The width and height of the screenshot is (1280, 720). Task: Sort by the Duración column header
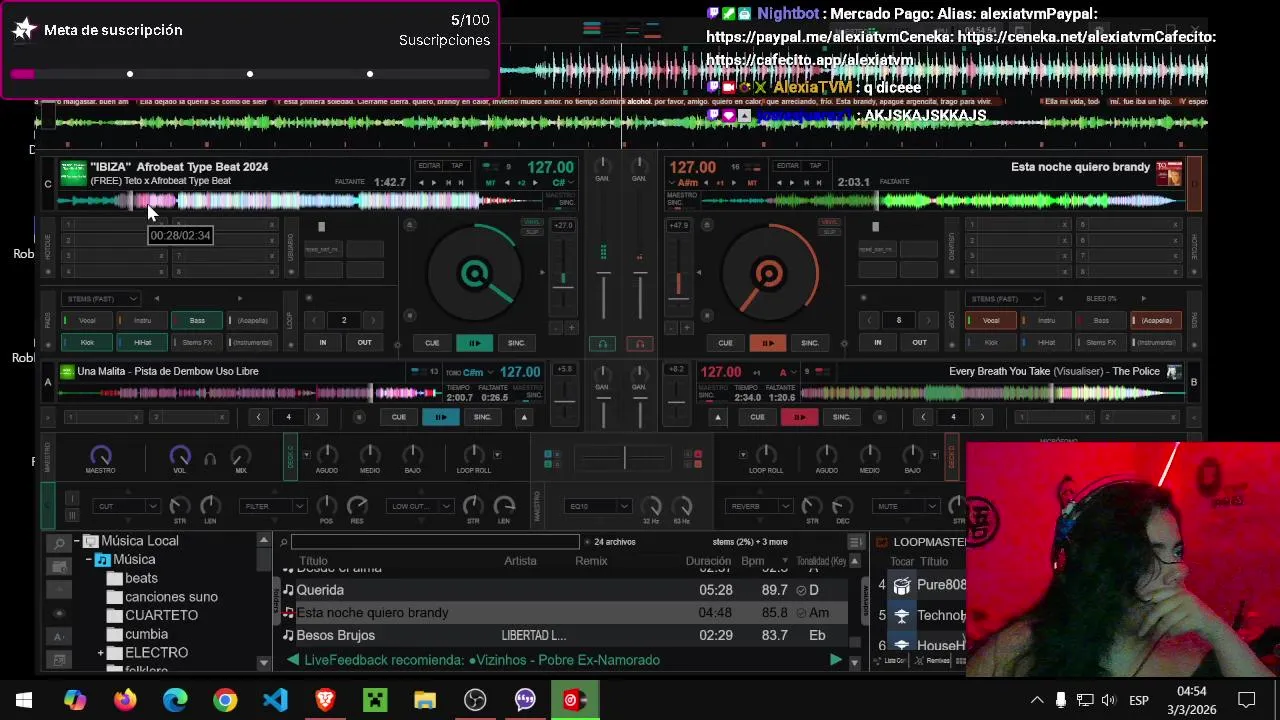pyautogui.click(x=708, y=561)
